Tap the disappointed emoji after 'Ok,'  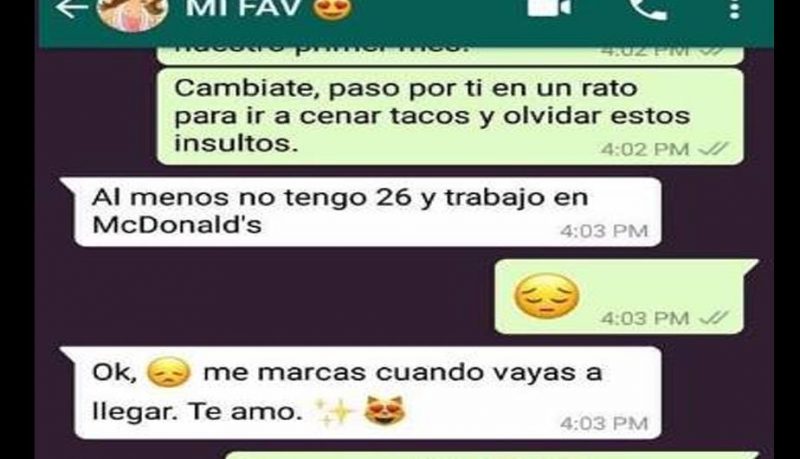(169, 372)
